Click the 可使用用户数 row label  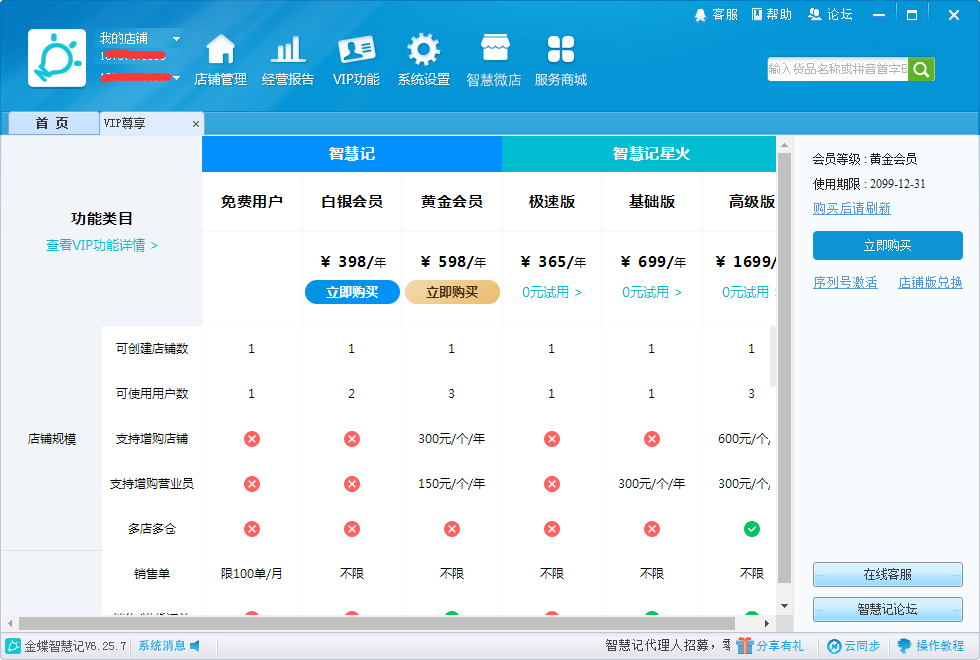(x=152, y=394)
